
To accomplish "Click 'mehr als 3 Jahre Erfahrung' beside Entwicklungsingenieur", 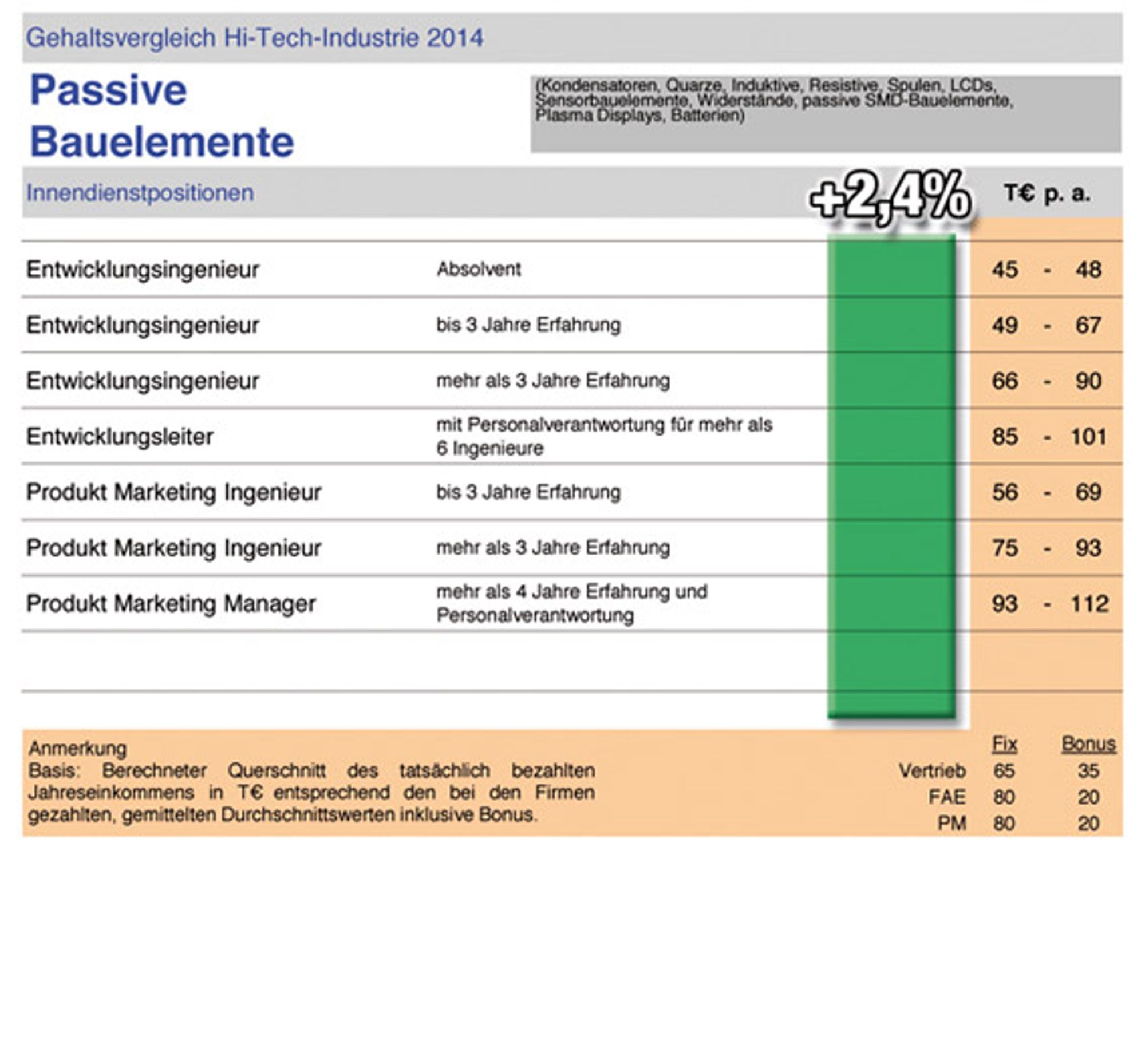I will (553, 381).
